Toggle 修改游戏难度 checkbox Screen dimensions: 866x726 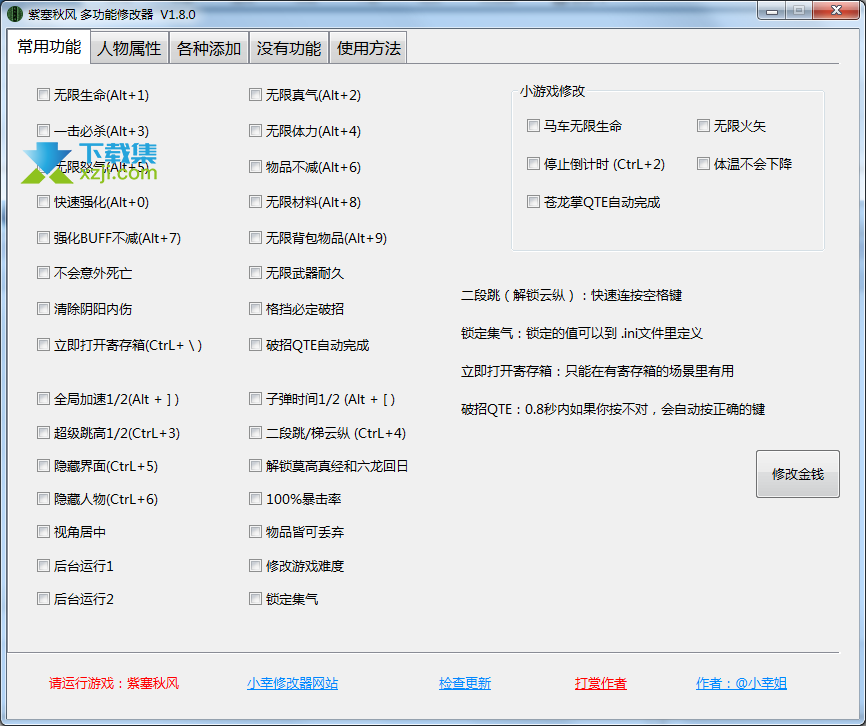[255, 566]
